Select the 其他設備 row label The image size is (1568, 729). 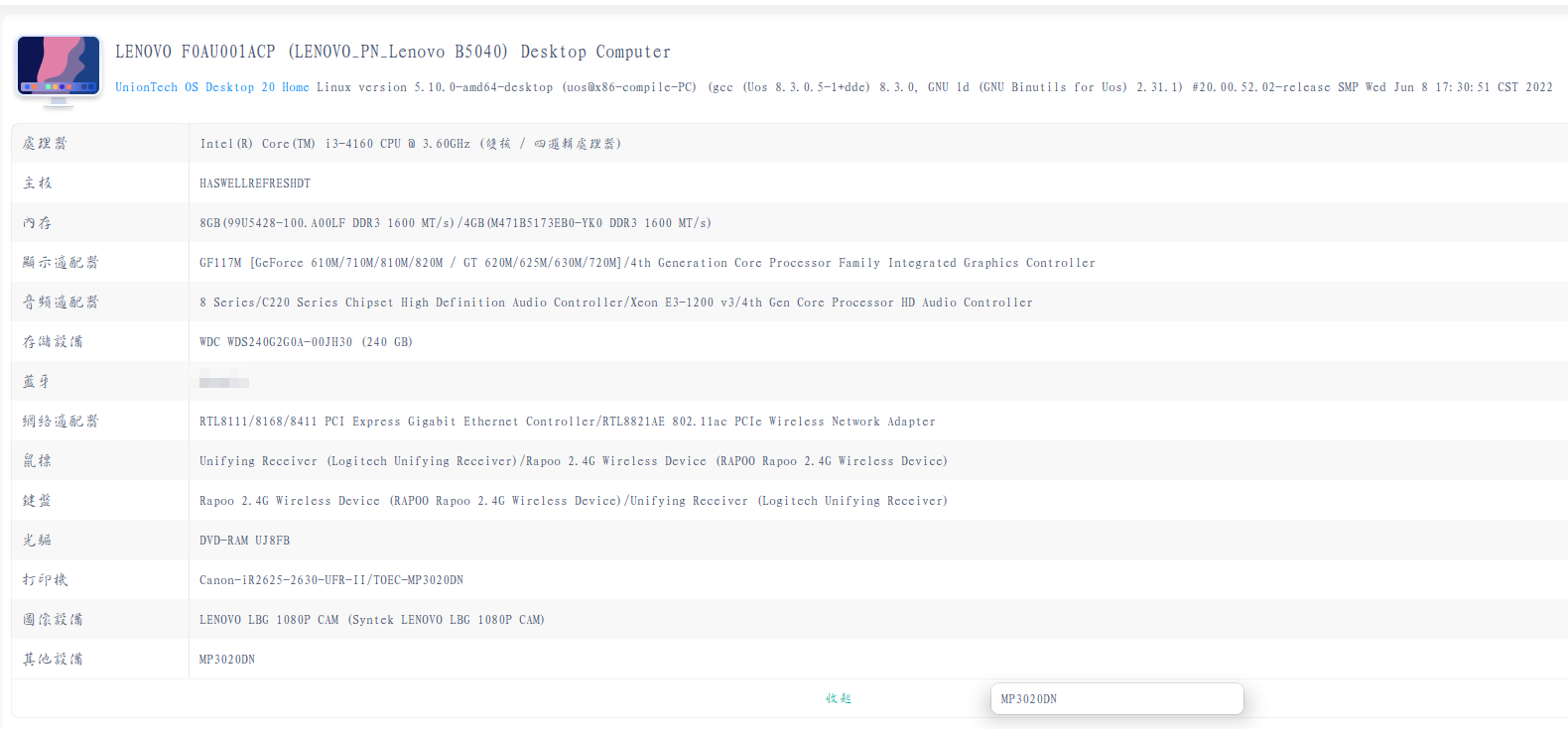pos(53,659)
